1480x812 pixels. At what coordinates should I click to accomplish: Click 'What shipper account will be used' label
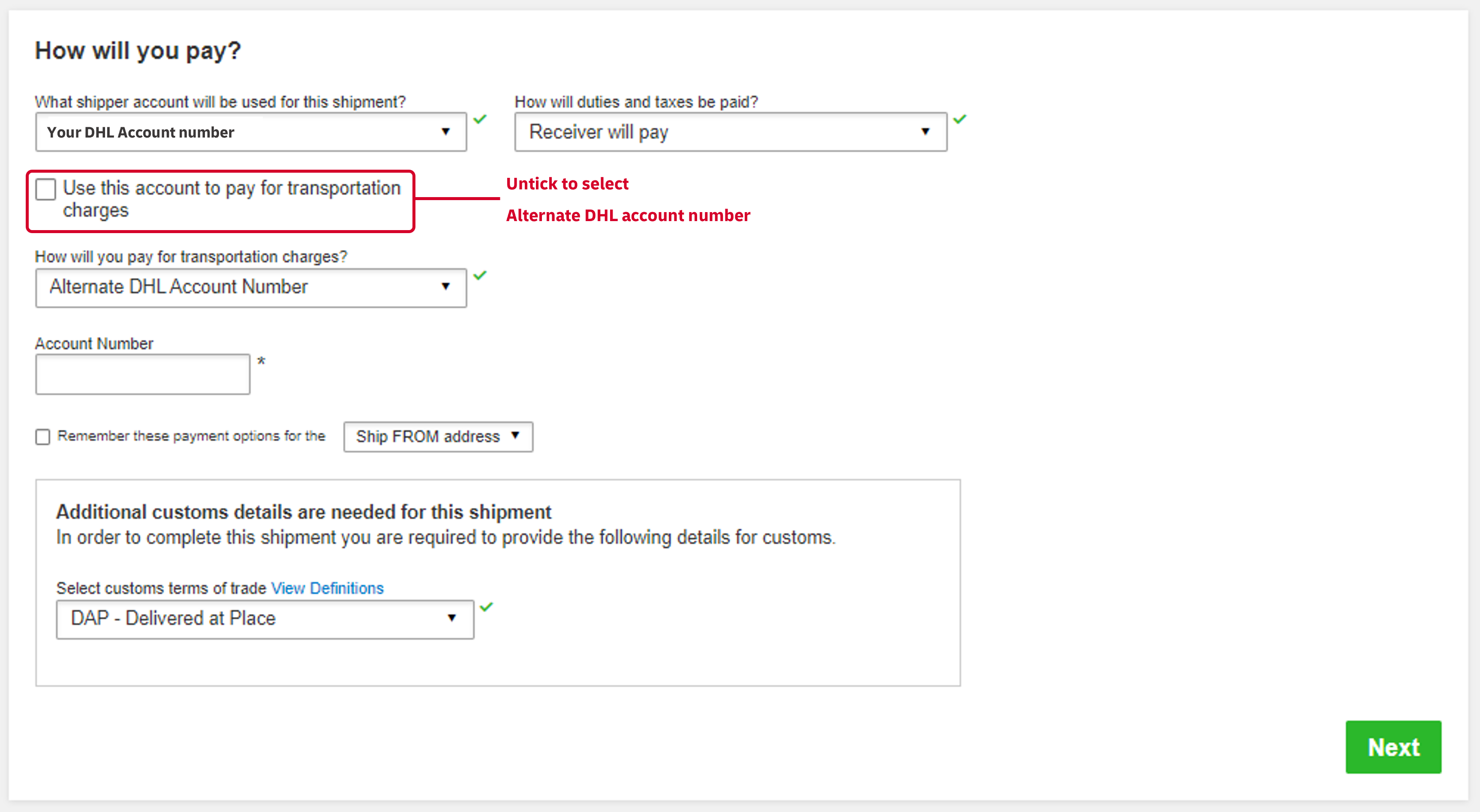tap(220, 102)
